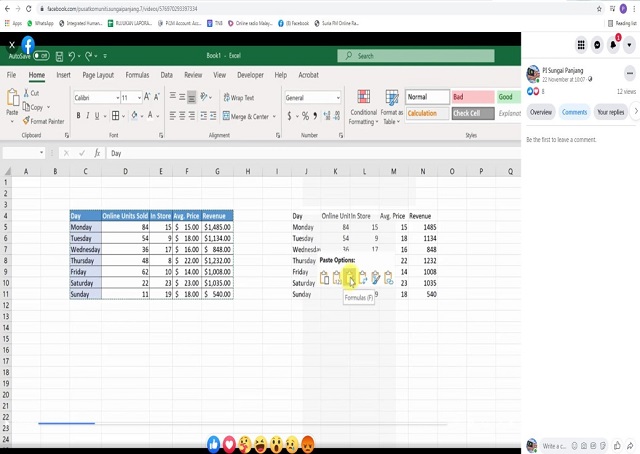
Task: Click the Orientation text-angle icon
Action: click(204, 97)
